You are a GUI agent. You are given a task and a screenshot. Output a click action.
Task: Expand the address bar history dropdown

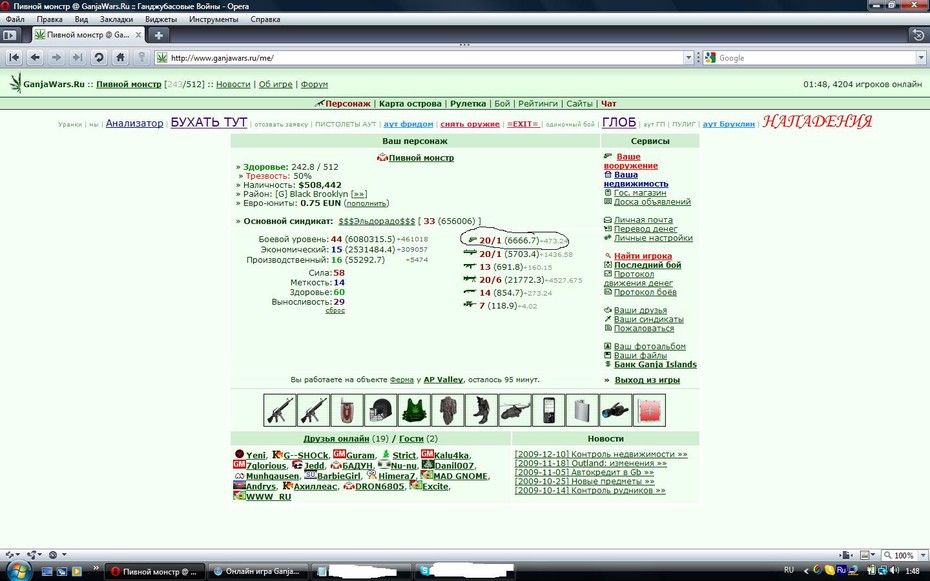click(x=689, y=58)
